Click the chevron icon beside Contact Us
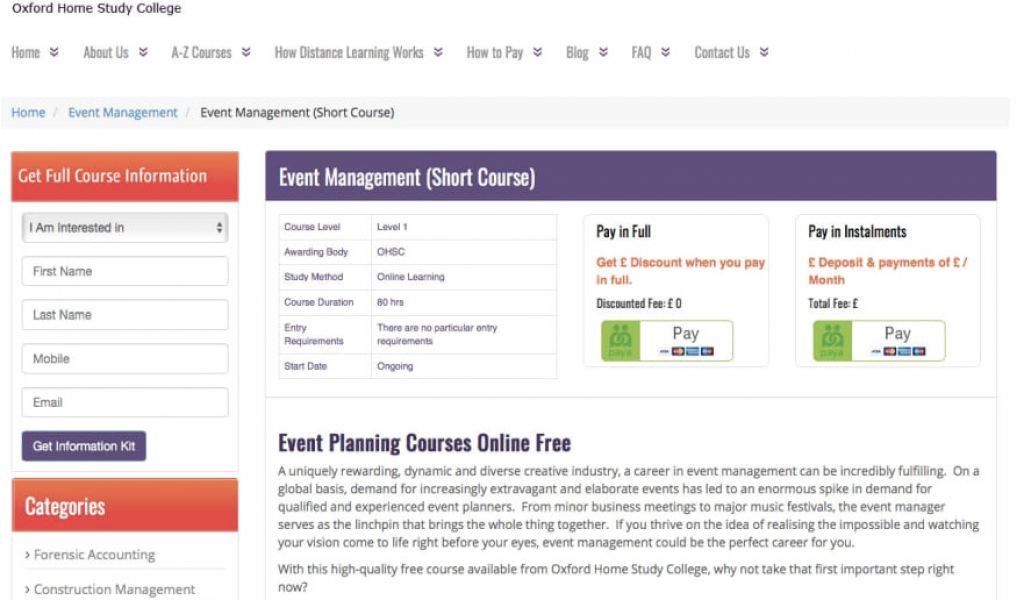 click(x=764, y=53)
